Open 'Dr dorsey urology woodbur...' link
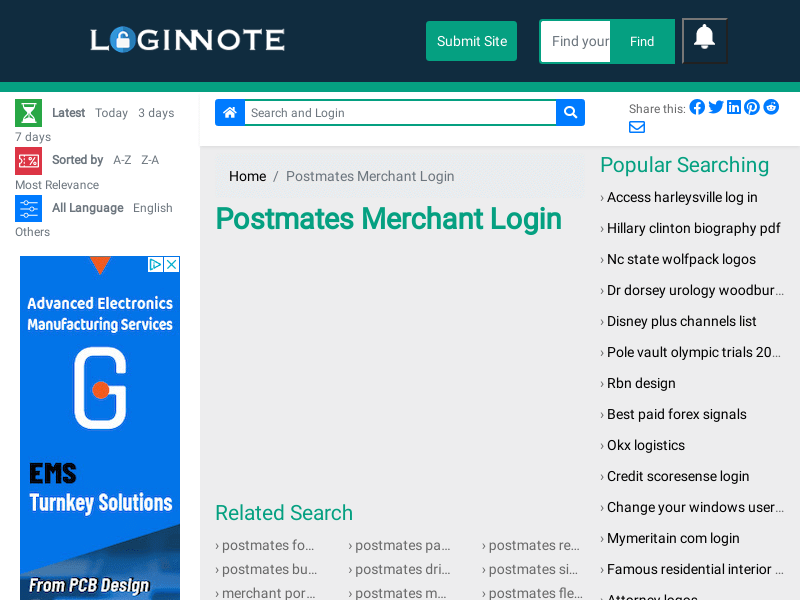The height and width of the screenshot is (600, 800). coord(695,290)
